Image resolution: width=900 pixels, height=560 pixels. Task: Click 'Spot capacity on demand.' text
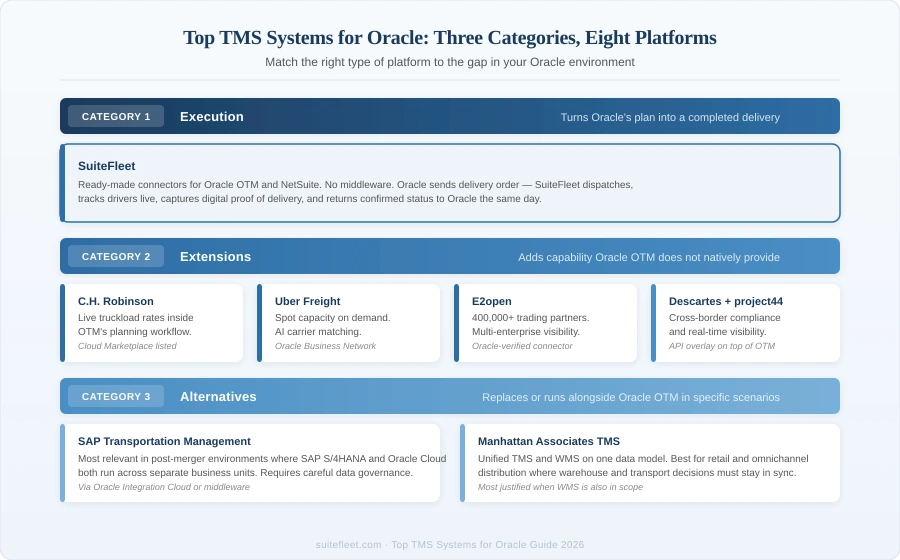[332, 317]
